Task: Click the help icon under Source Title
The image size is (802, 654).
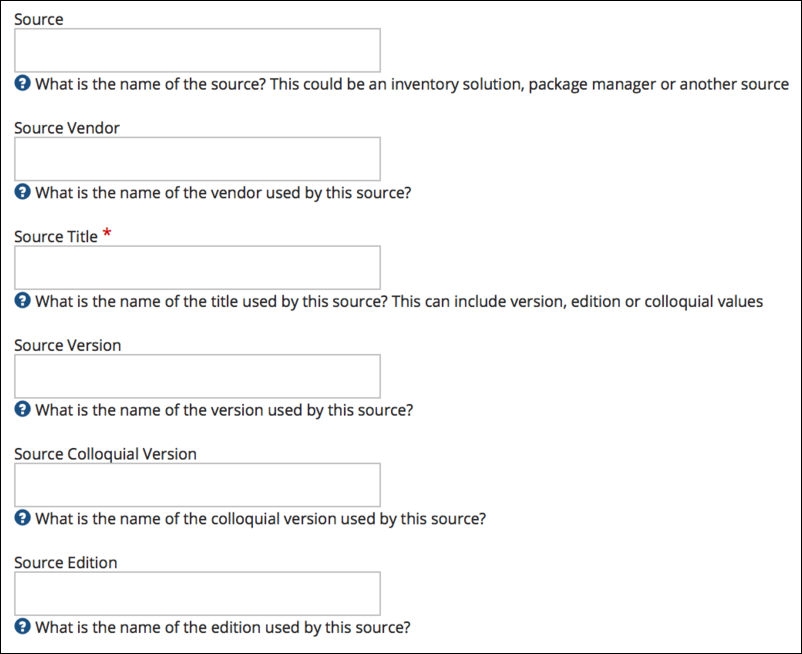Action: point(23,301)
